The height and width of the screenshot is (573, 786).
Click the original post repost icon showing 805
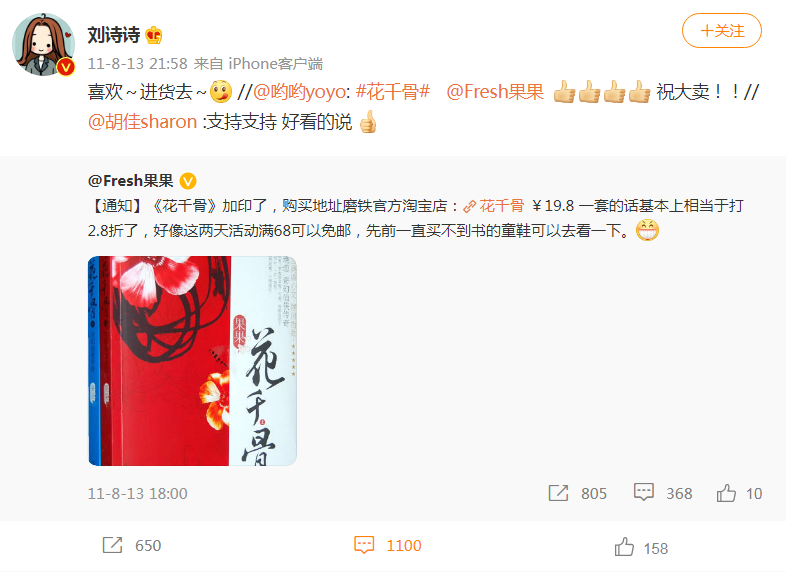[558, 493]
